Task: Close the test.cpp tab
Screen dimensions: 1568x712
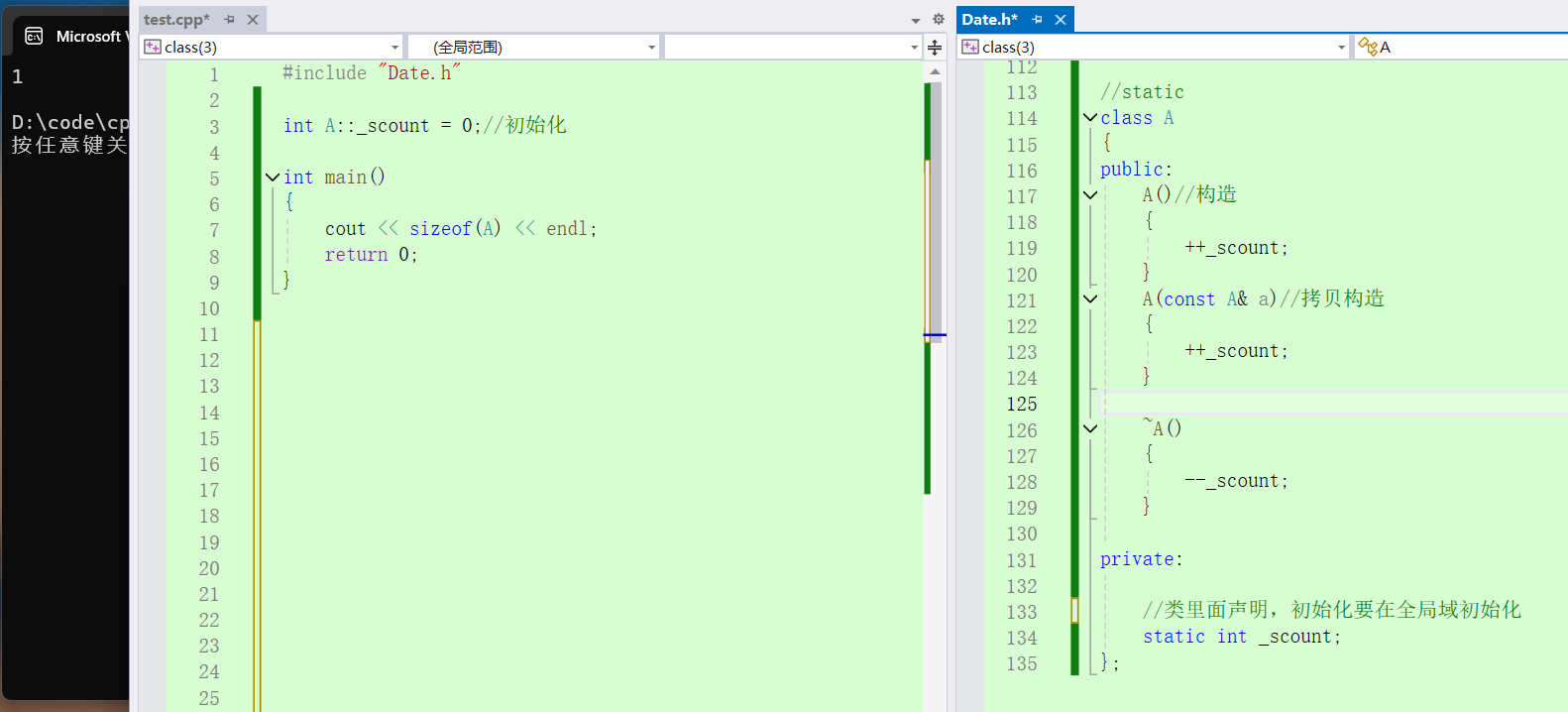Action: coord(253,20)
